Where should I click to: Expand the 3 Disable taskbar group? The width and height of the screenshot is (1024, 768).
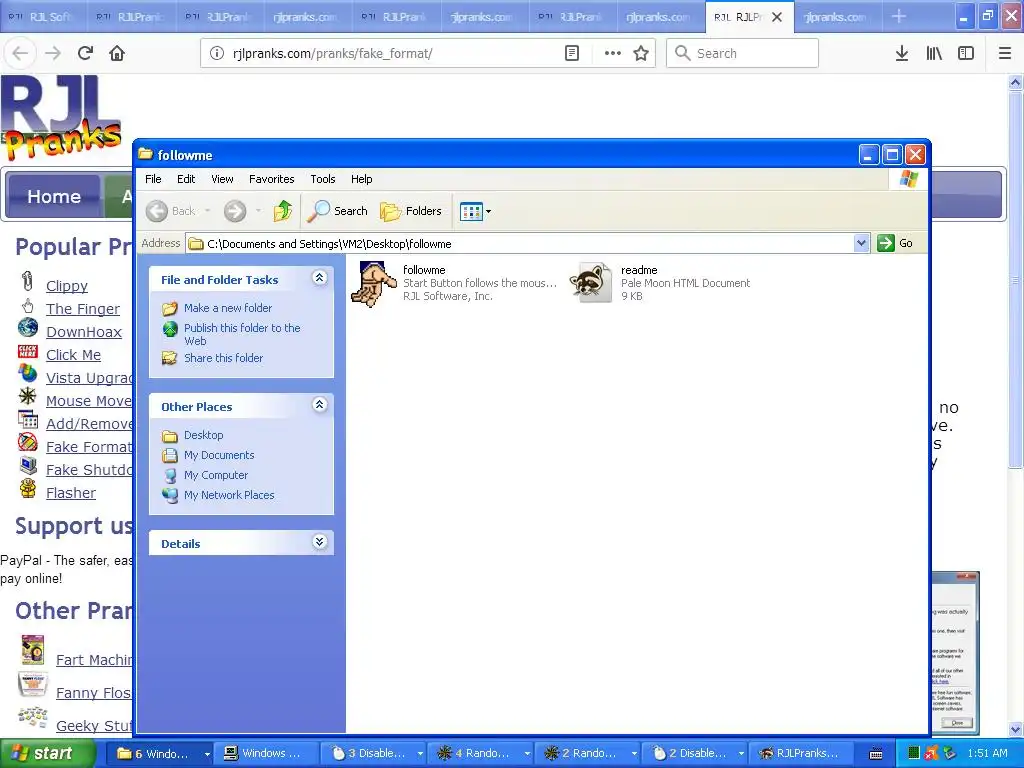tap(420, 754)
